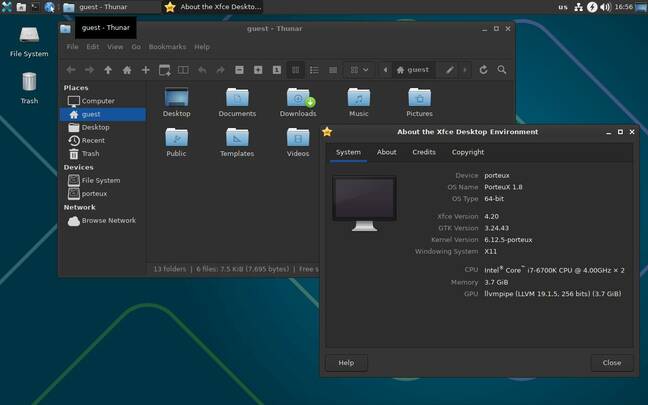Open the View menu in Thunar

point(115,47)
